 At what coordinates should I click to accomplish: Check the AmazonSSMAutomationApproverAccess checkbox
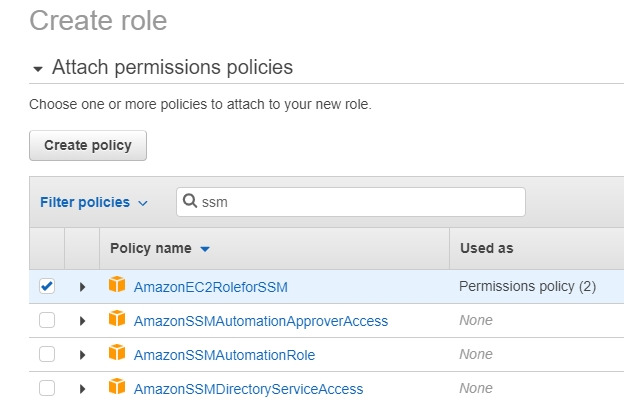(47, 320)
